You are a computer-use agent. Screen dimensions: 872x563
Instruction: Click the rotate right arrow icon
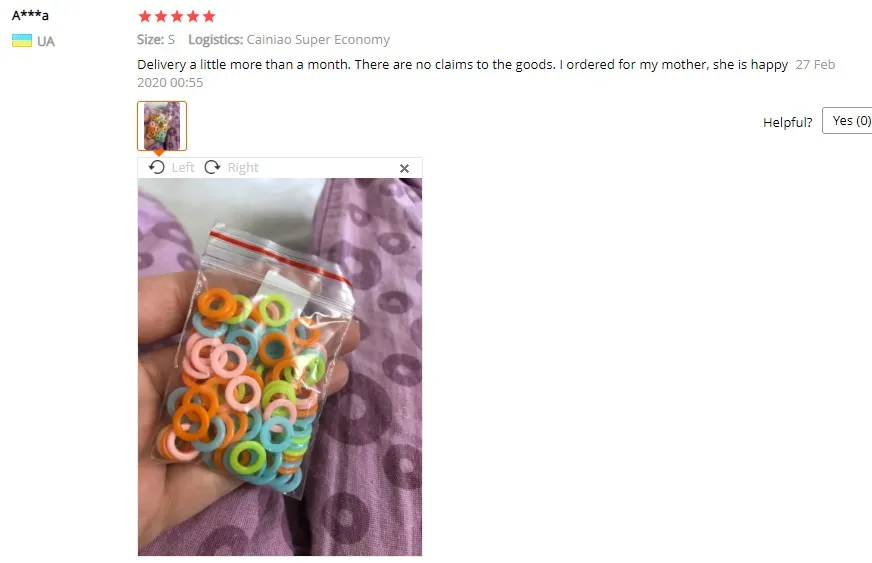tap(212, 167)
